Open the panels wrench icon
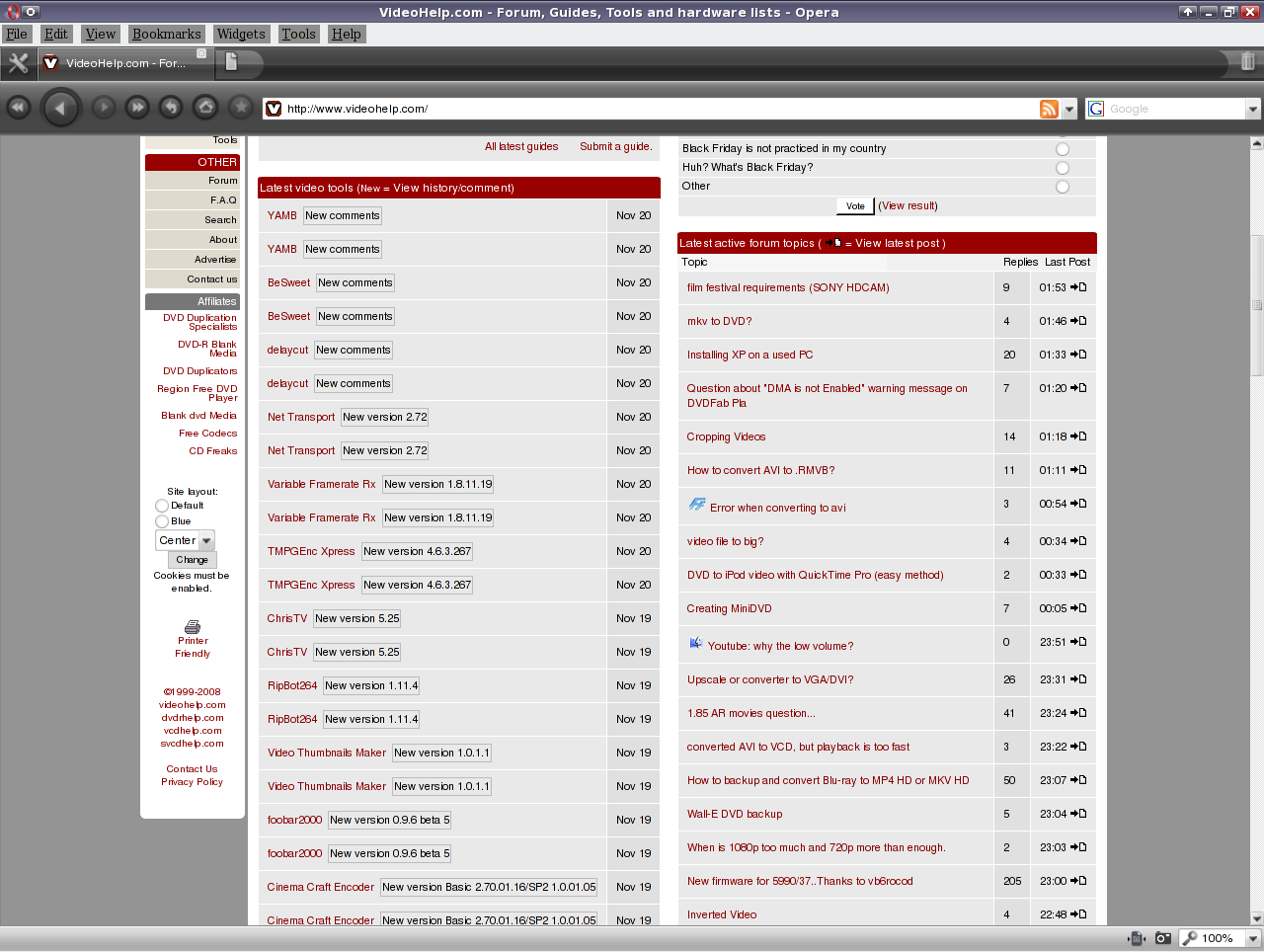This screenshot has height=952, width=1264. (18, 63)
